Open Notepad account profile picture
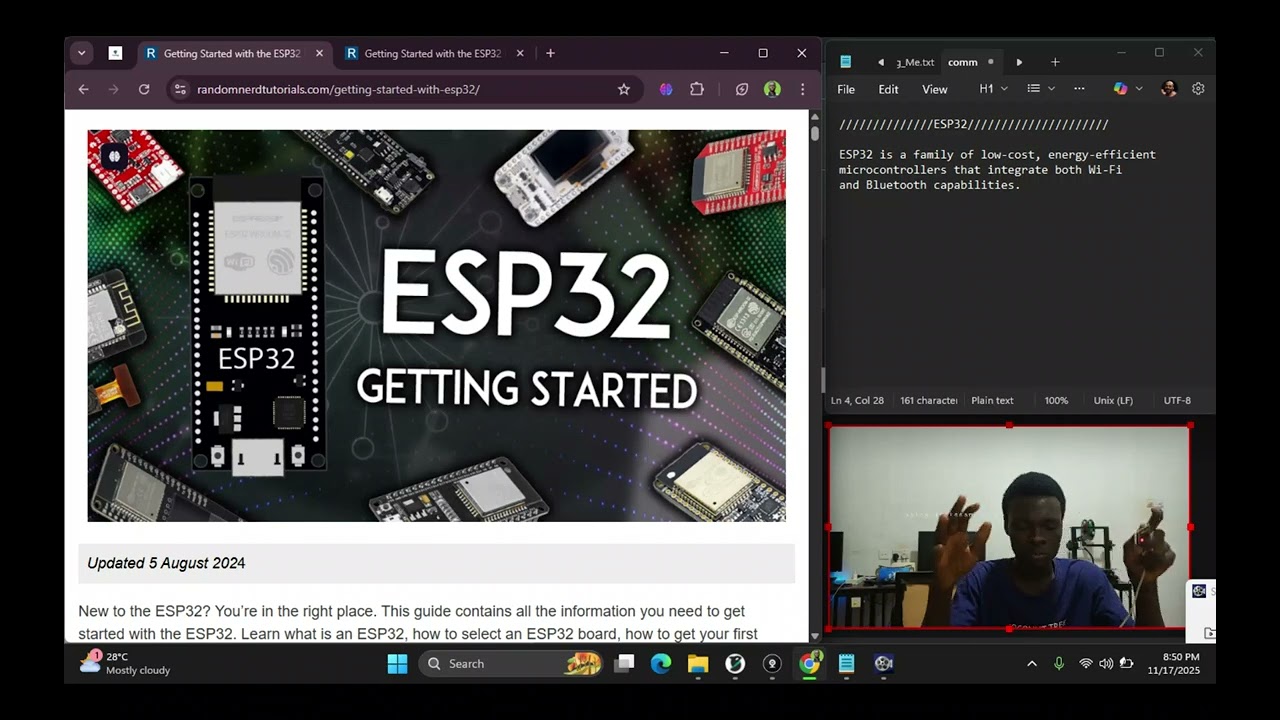This screenshot has width=1280, height=720. 1169,89
